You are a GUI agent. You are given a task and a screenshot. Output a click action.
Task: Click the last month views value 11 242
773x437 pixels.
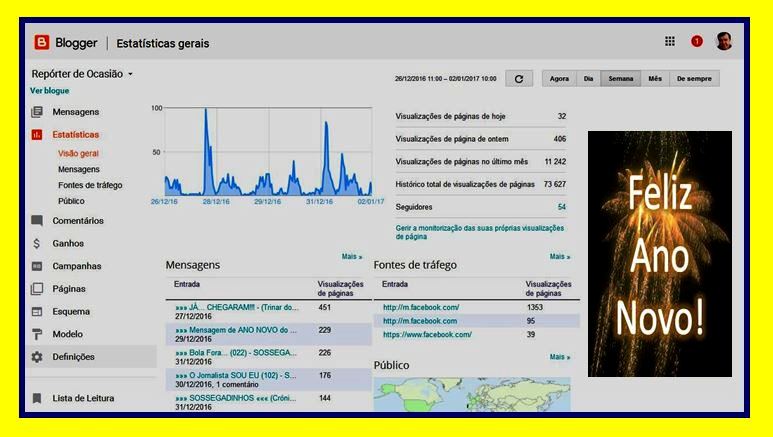click(555, 162)
